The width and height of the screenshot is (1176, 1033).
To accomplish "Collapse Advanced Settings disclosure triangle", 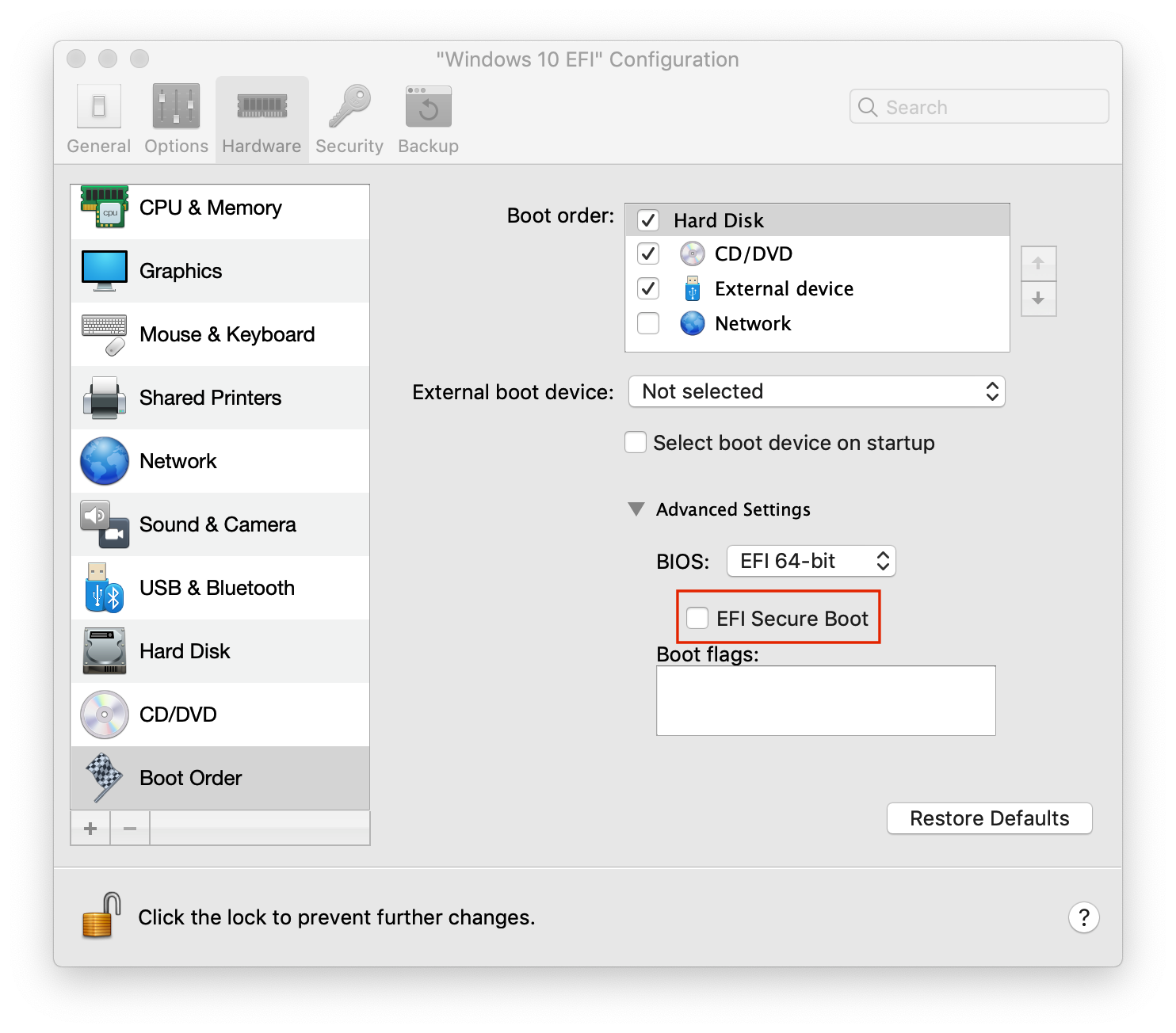I will coord(636,509).
